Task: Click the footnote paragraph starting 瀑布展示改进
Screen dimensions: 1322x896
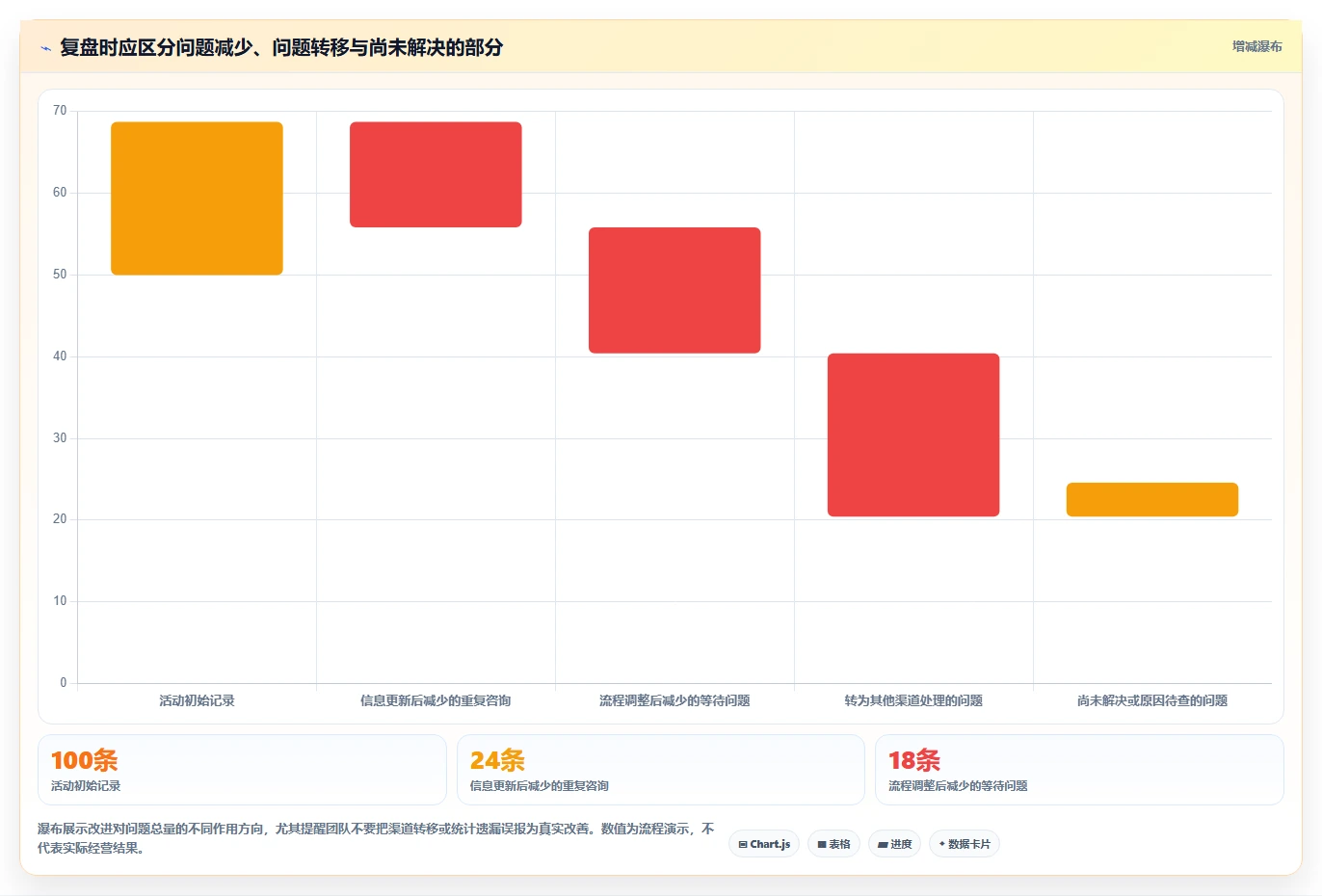Action: (376, 838)
